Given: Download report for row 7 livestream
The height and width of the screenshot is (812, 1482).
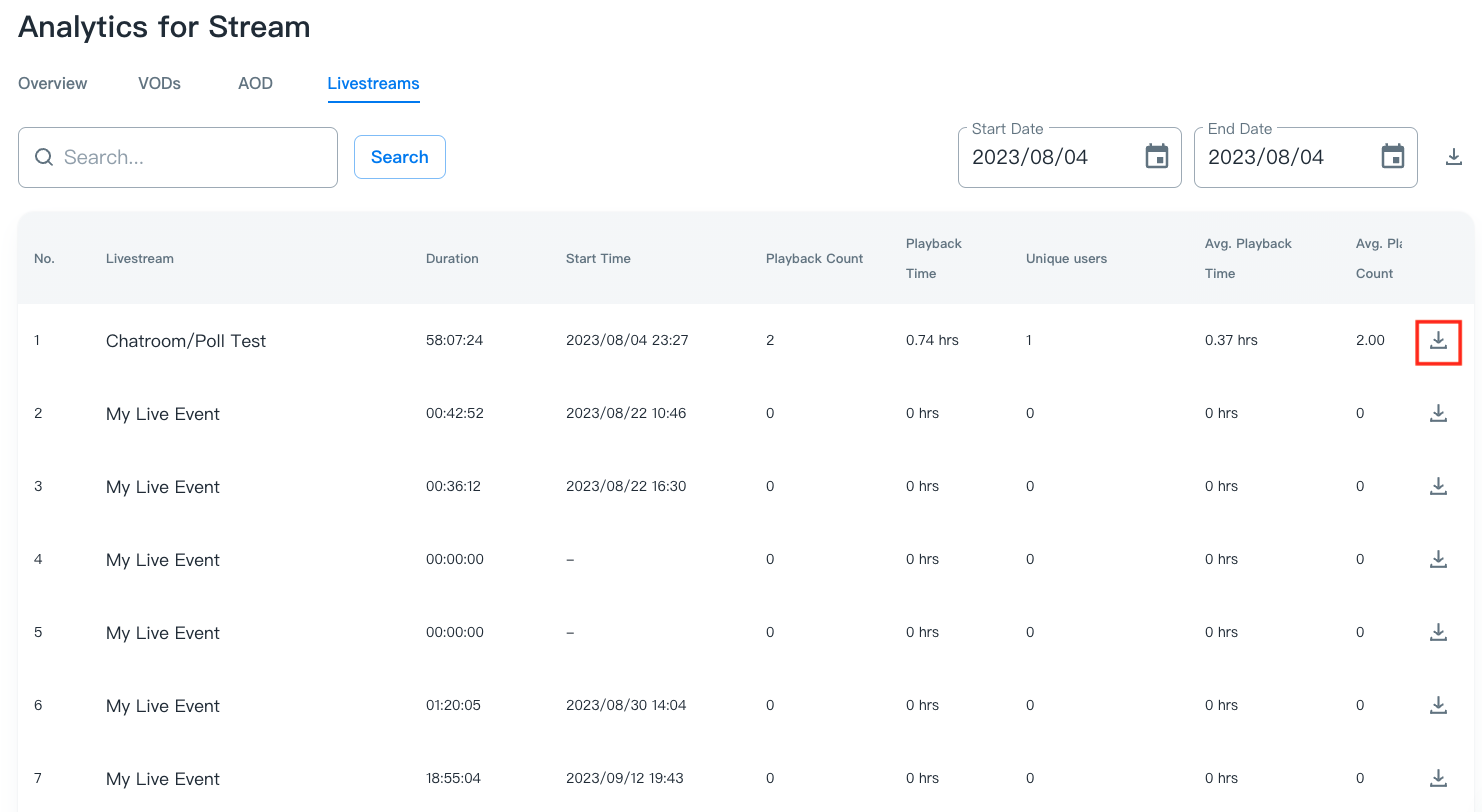Looking at the screenshot, I should click(1438, 779).
